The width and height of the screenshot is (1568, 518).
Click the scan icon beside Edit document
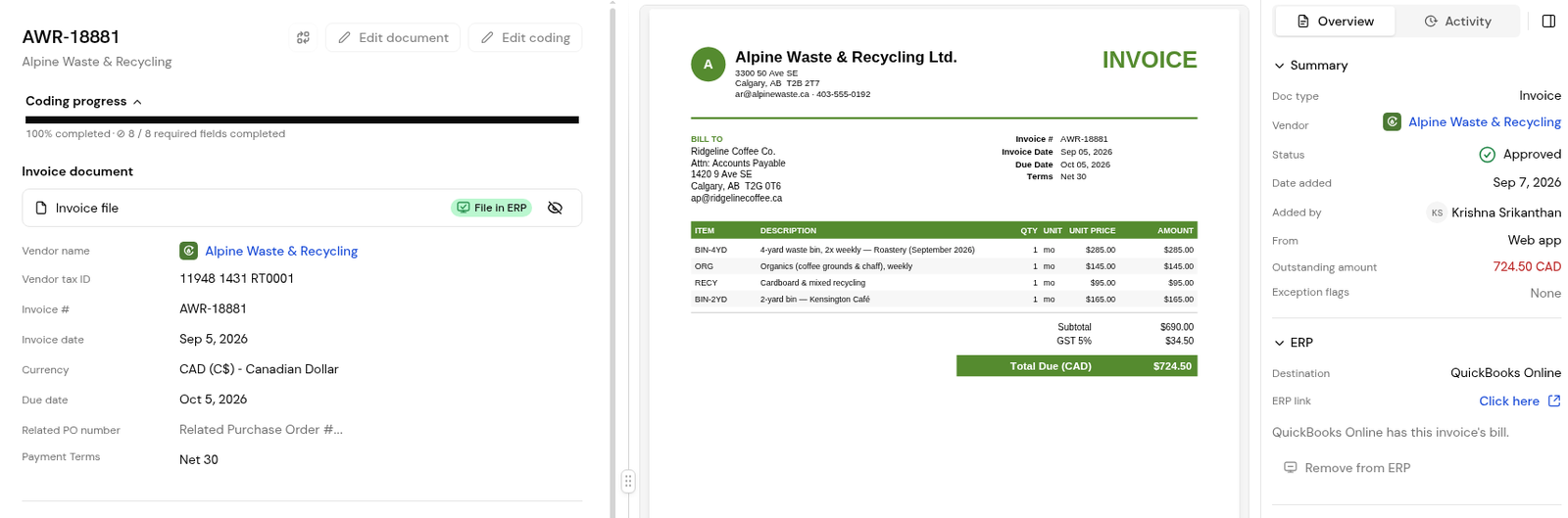pyautogui.click(x=303, y=37)
